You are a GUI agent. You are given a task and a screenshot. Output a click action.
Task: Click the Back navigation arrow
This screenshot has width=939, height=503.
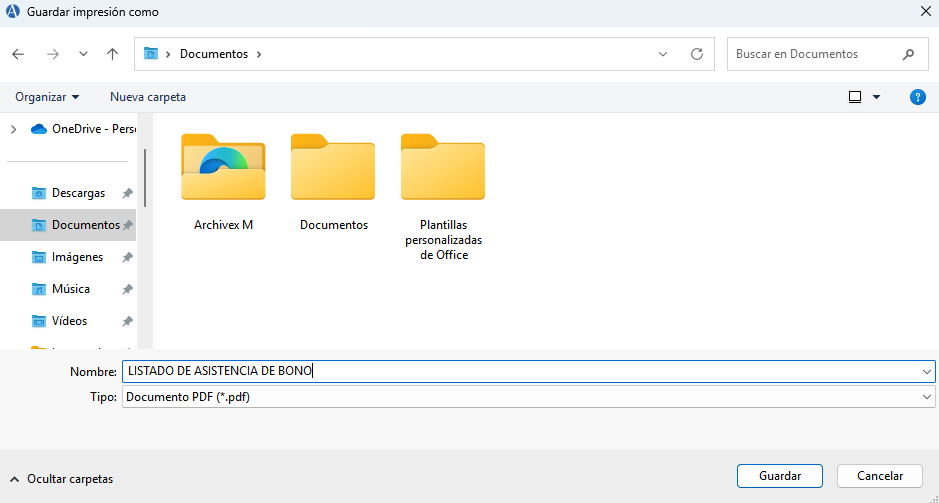(x=19, y=54)
